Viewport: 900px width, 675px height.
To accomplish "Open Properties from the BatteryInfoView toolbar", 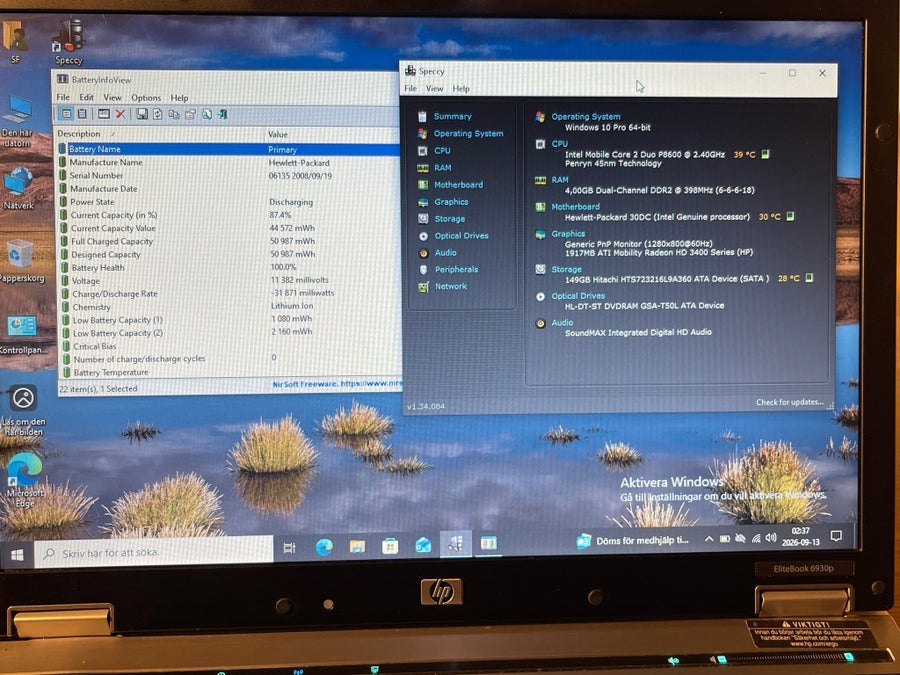I will 190,114.
